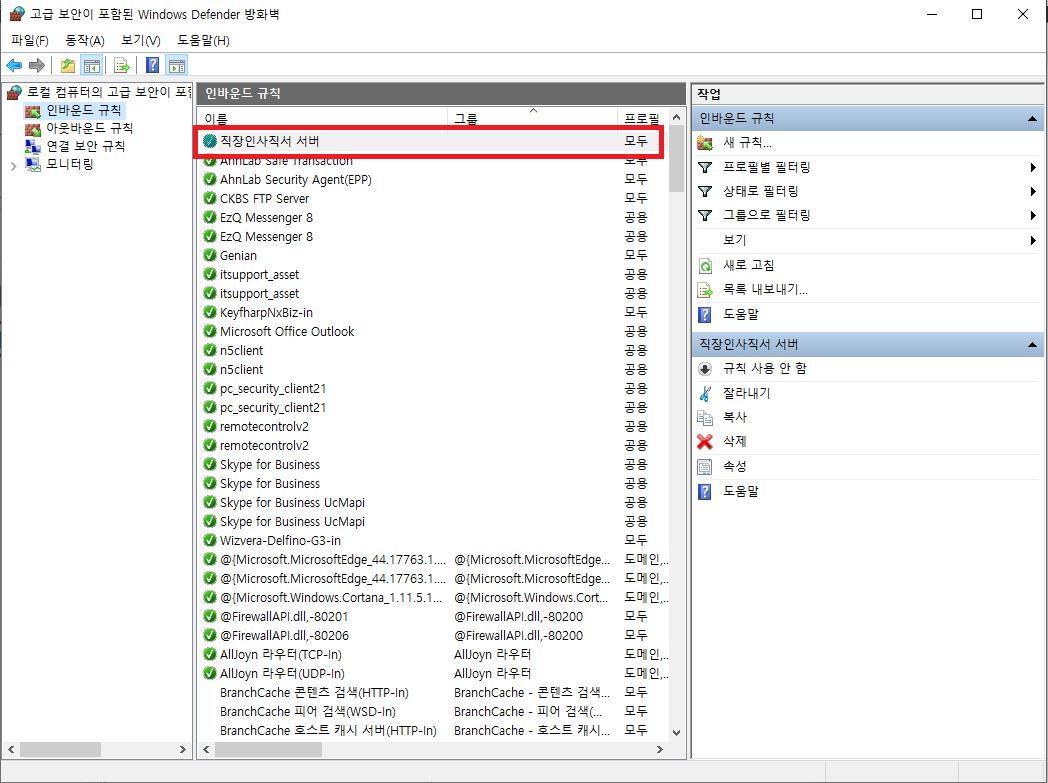Click the 상태로 필터링 funnel icon
1048x783 pixels.
pyautogui.click(x=704, y=192)
